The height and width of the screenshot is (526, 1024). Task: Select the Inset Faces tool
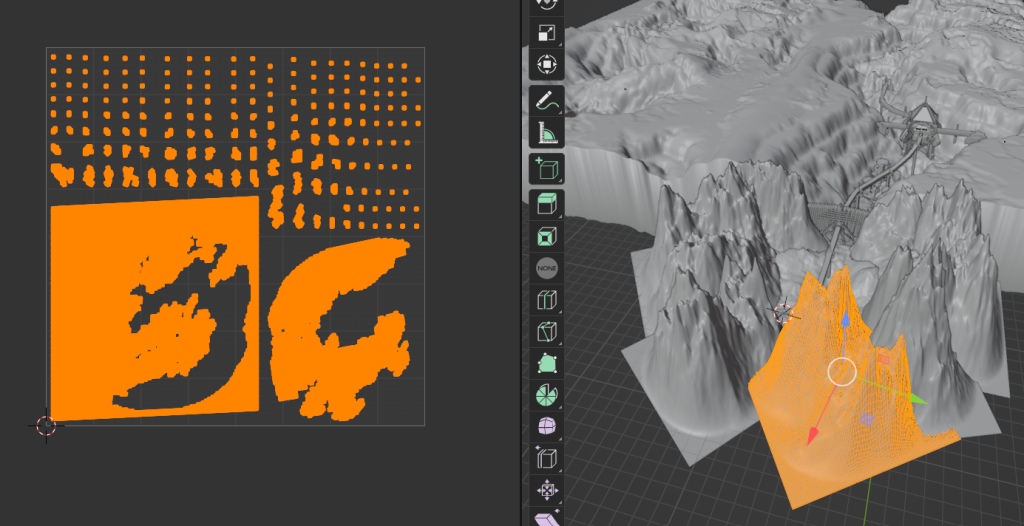tap(547, 236)
